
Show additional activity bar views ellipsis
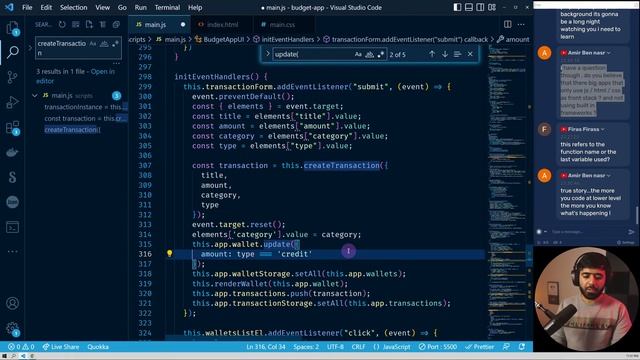(13, 251)
